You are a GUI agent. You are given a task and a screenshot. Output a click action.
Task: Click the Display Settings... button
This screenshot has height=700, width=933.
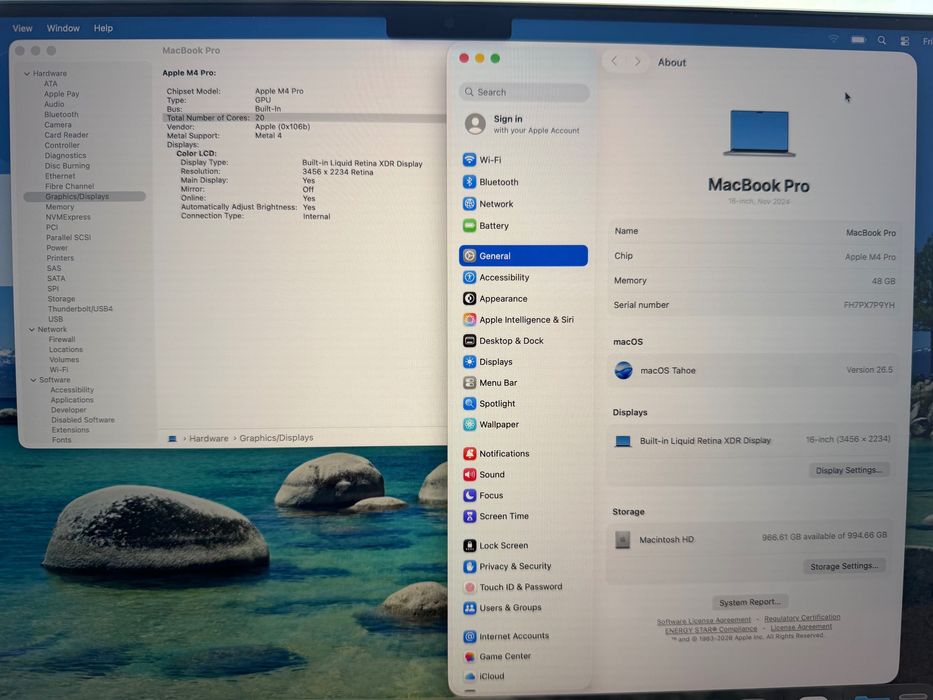click(849, 470)
